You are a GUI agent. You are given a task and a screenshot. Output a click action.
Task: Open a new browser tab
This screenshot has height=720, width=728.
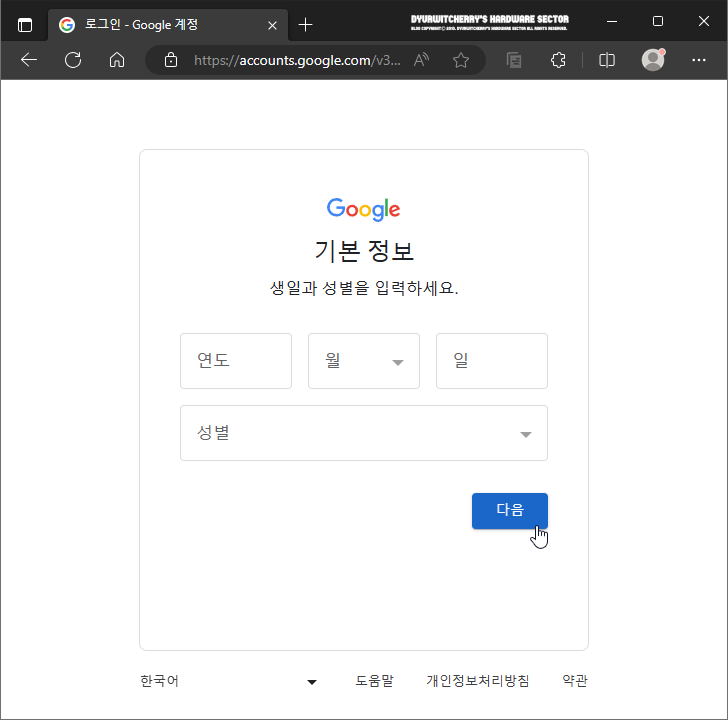tap(306, 25)
